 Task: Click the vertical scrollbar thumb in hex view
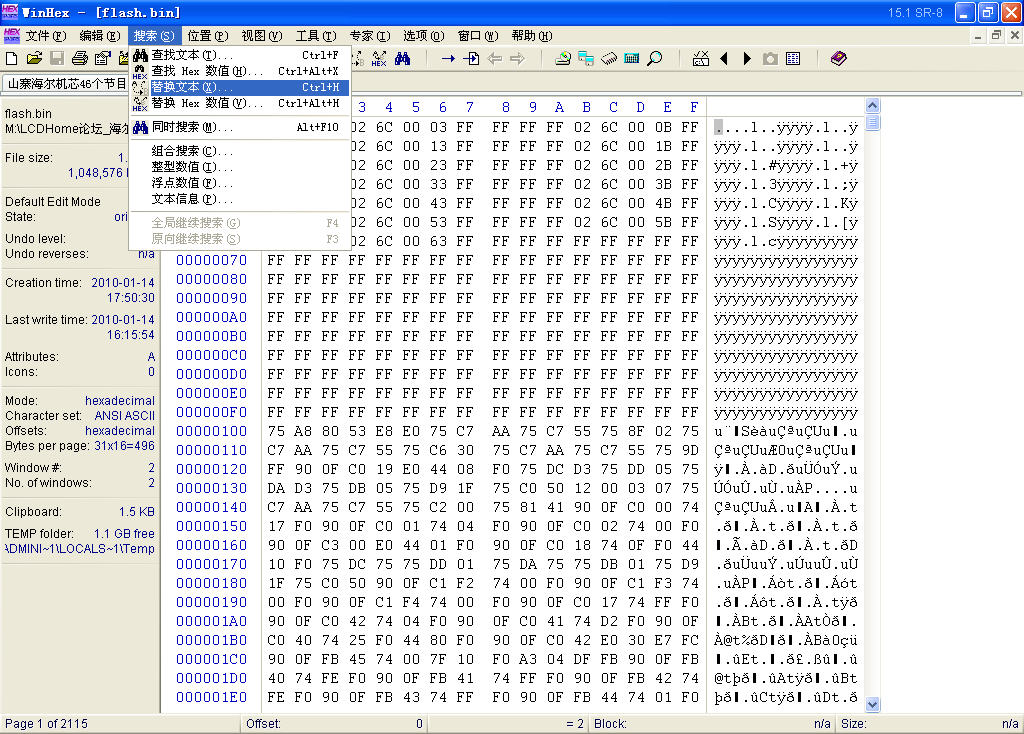[872, 122]
